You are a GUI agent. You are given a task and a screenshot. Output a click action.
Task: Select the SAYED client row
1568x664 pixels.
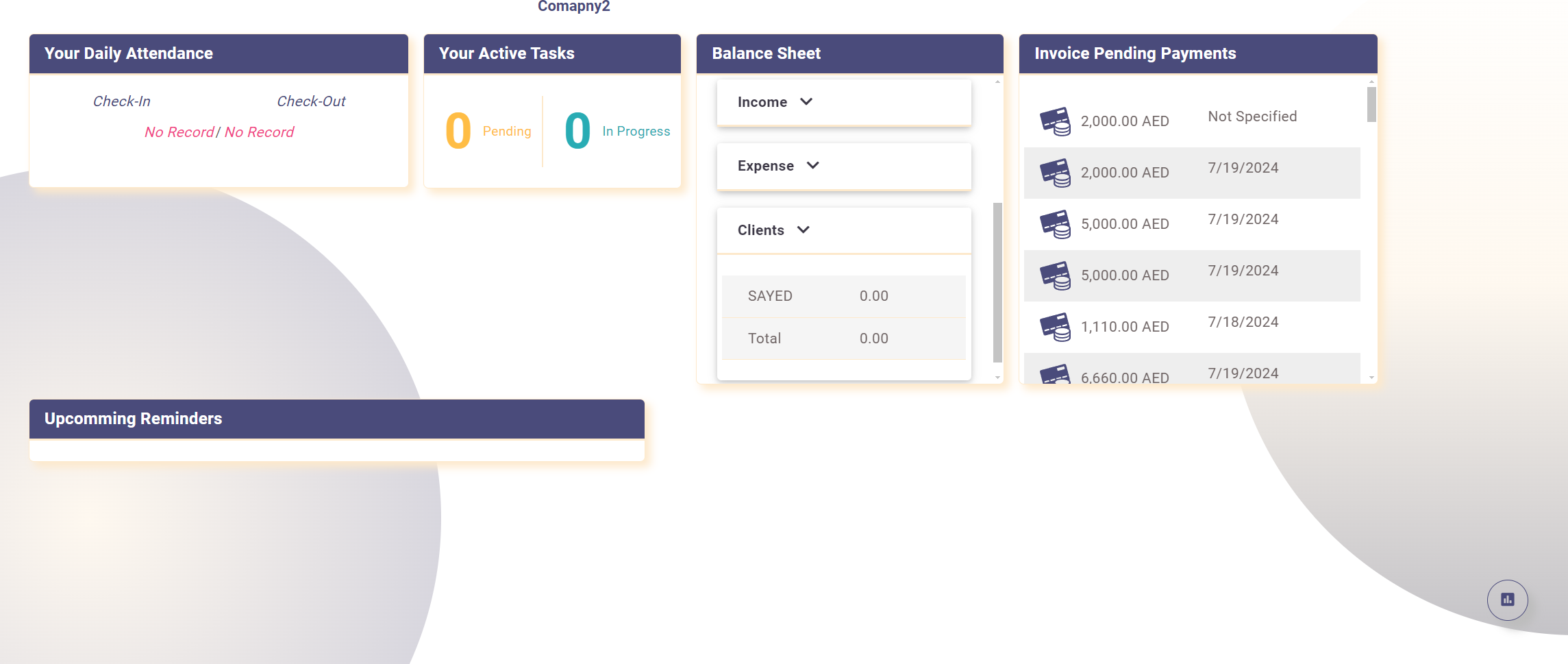843,296
